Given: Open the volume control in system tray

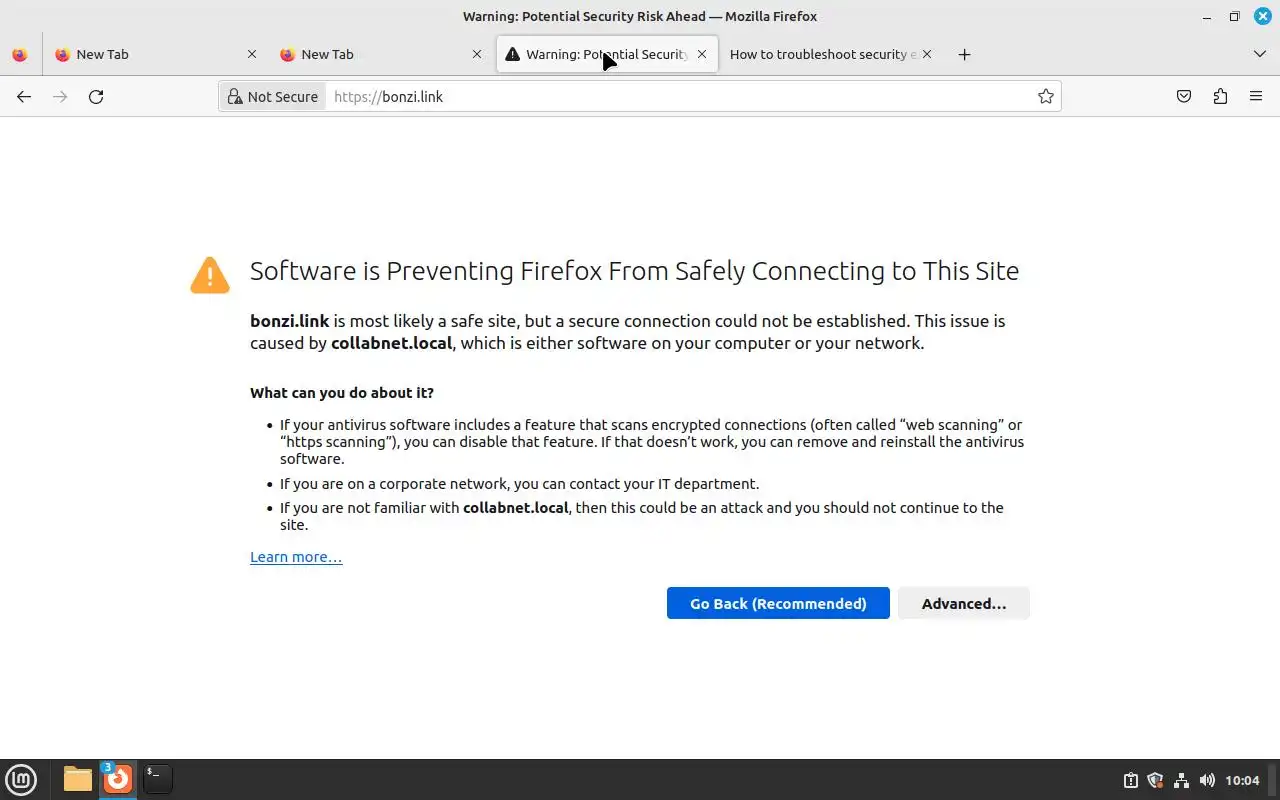Looking at the screenshot, I should 1207,780.
